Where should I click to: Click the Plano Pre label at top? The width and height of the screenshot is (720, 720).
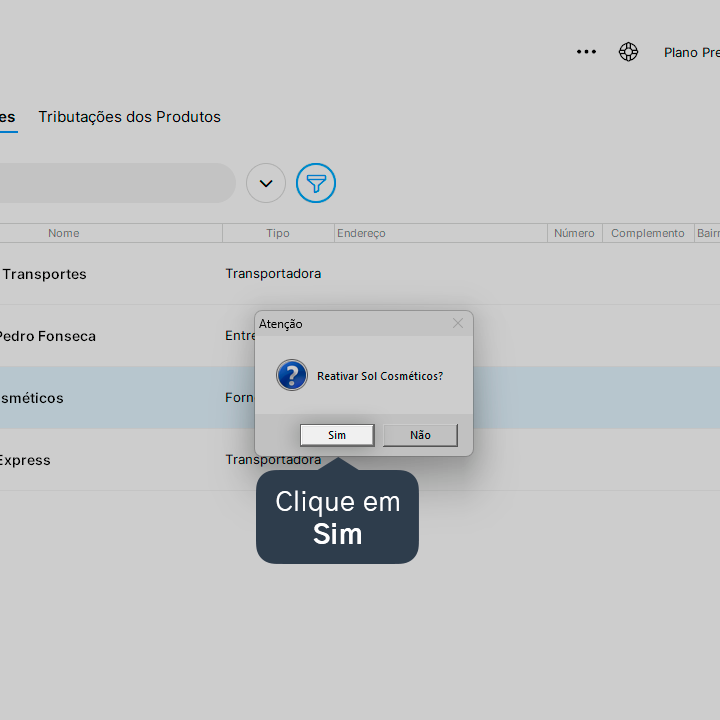692,52
